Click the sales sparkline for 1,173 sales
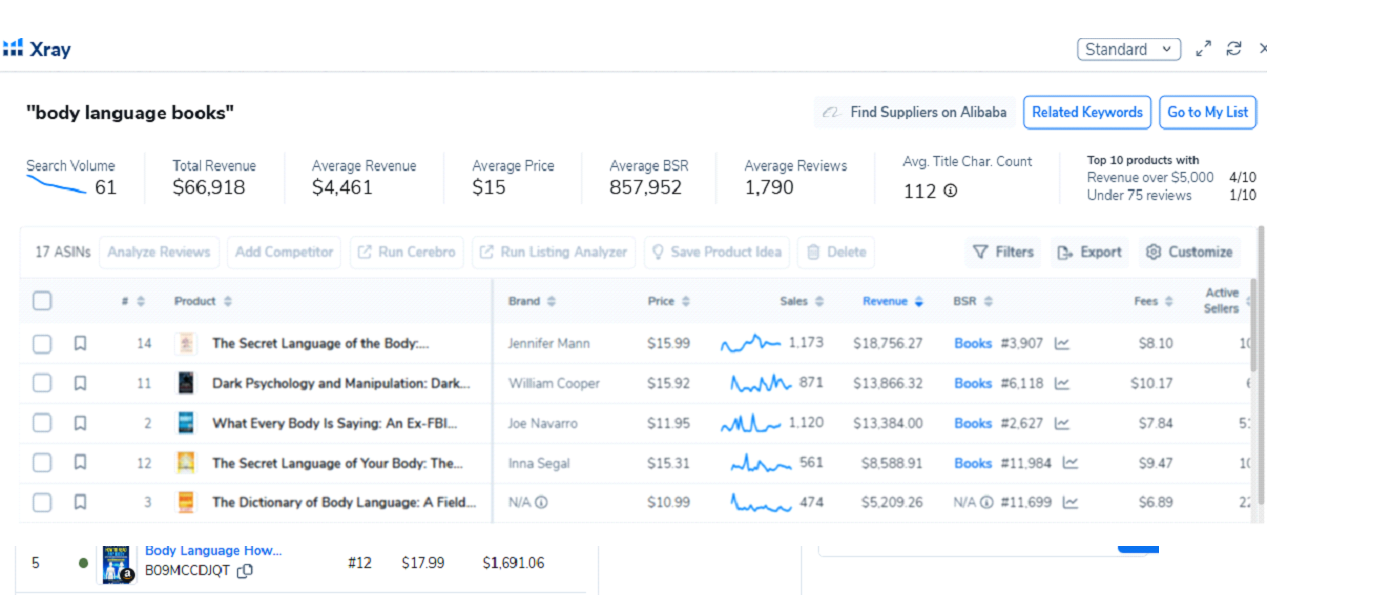Viewport: 1396px width, 595px height. [750, 343]
